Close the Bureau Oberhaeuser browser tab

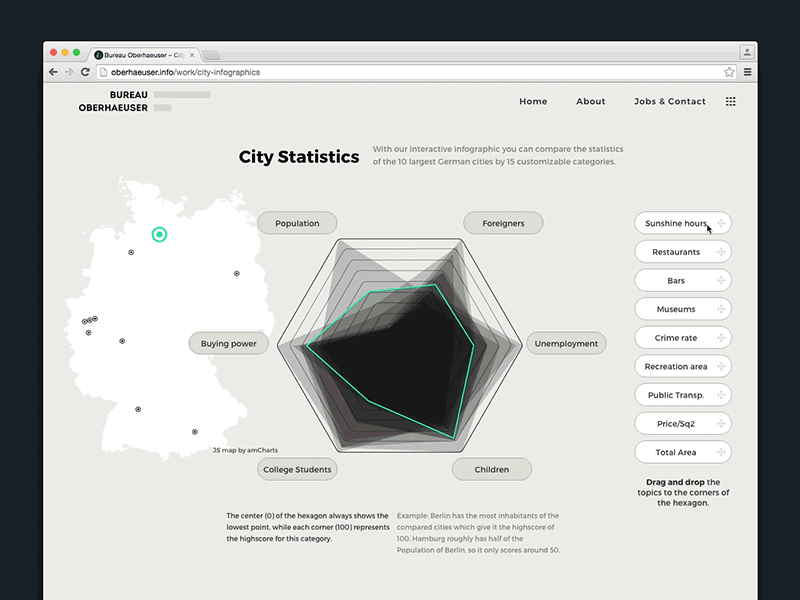(x=192, y=55)
